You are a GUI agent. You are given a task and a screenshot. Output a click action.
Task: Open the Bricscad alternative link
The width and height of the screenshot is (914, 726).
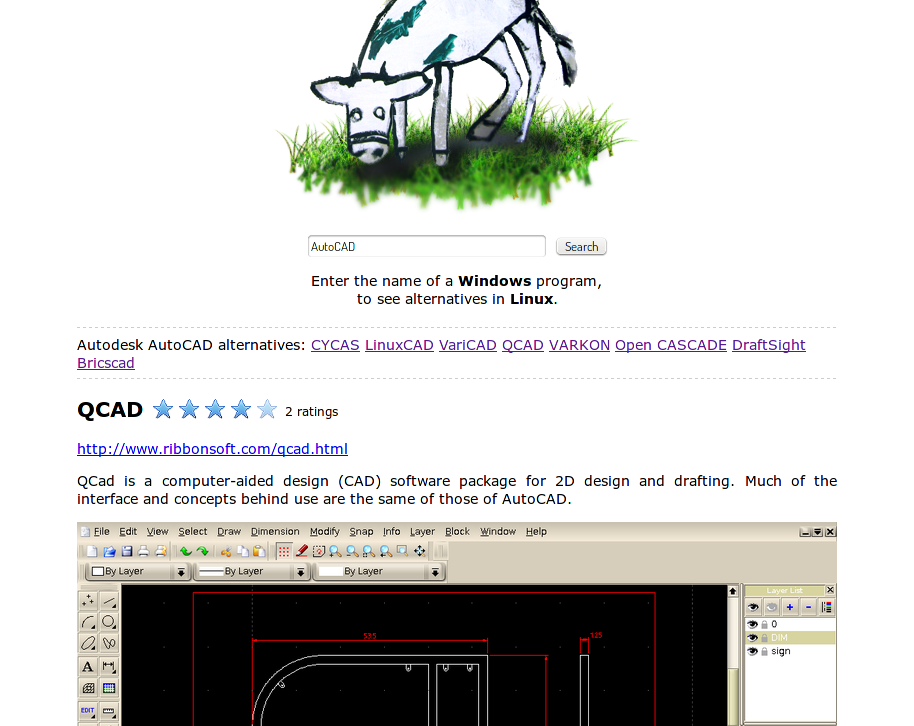tap(106, 363)
